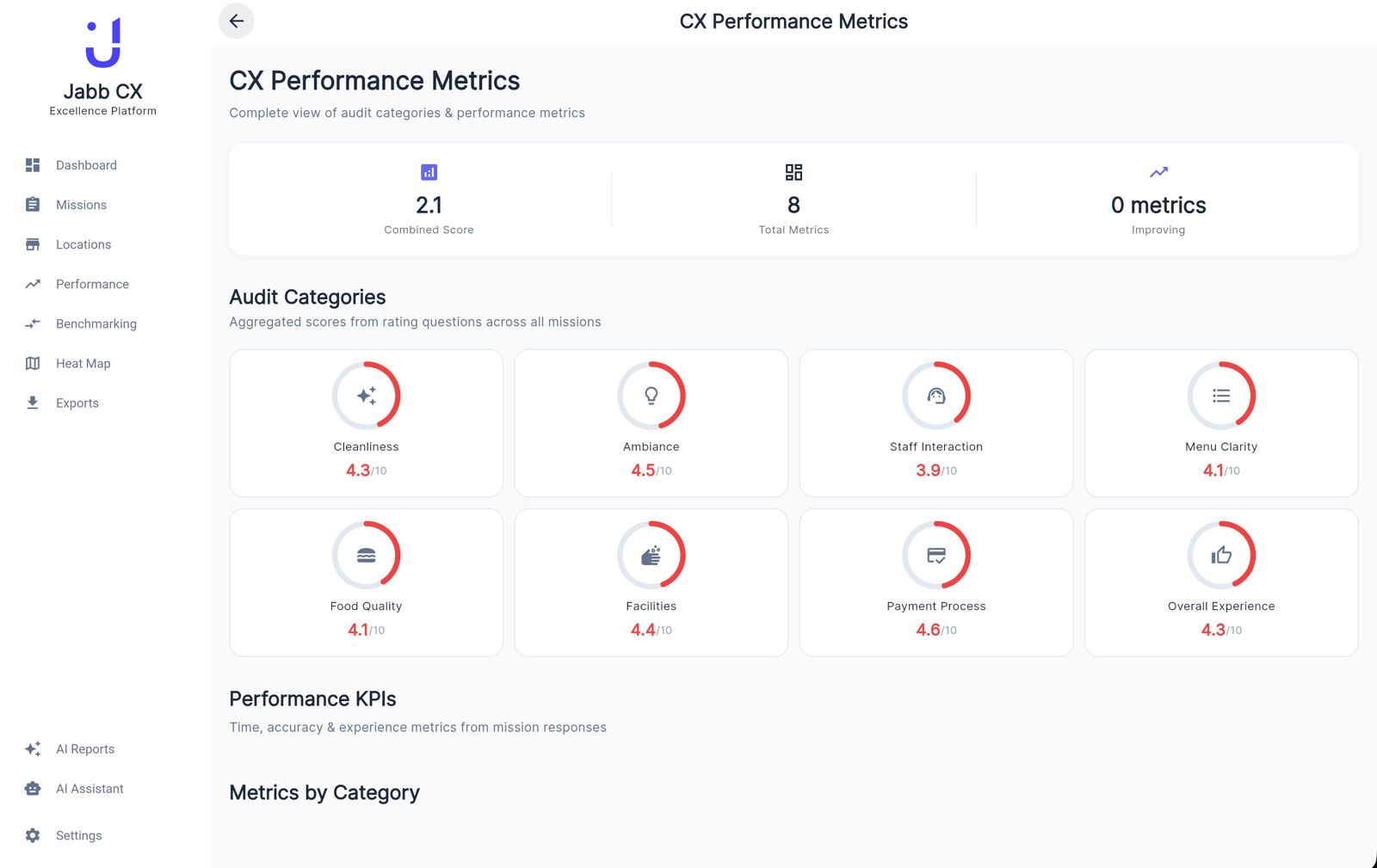1377x868 pixels.
Task: Click the Locations storefront icon
Action: click(x=33, y=244)
